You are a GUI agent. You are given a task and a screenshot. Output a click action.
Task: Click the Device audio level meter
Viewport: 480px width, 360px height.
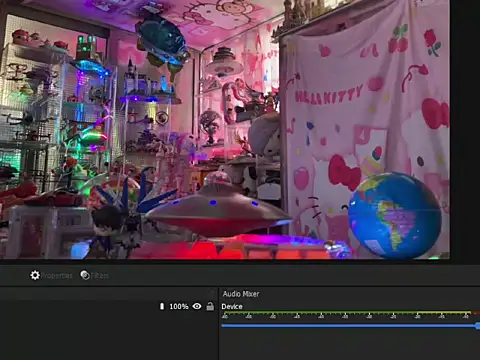tap(351, 314)
